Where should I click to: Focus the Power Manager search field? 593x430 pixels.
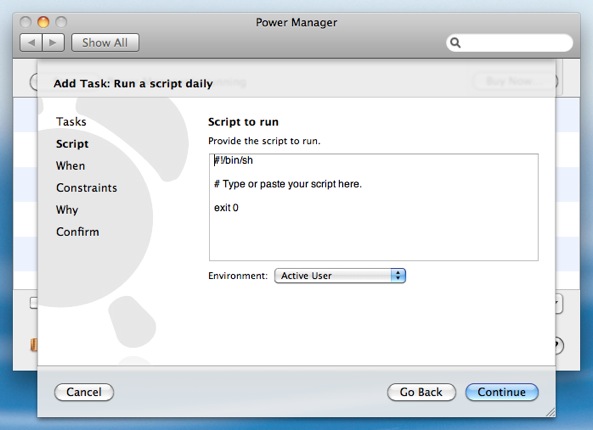509,43
